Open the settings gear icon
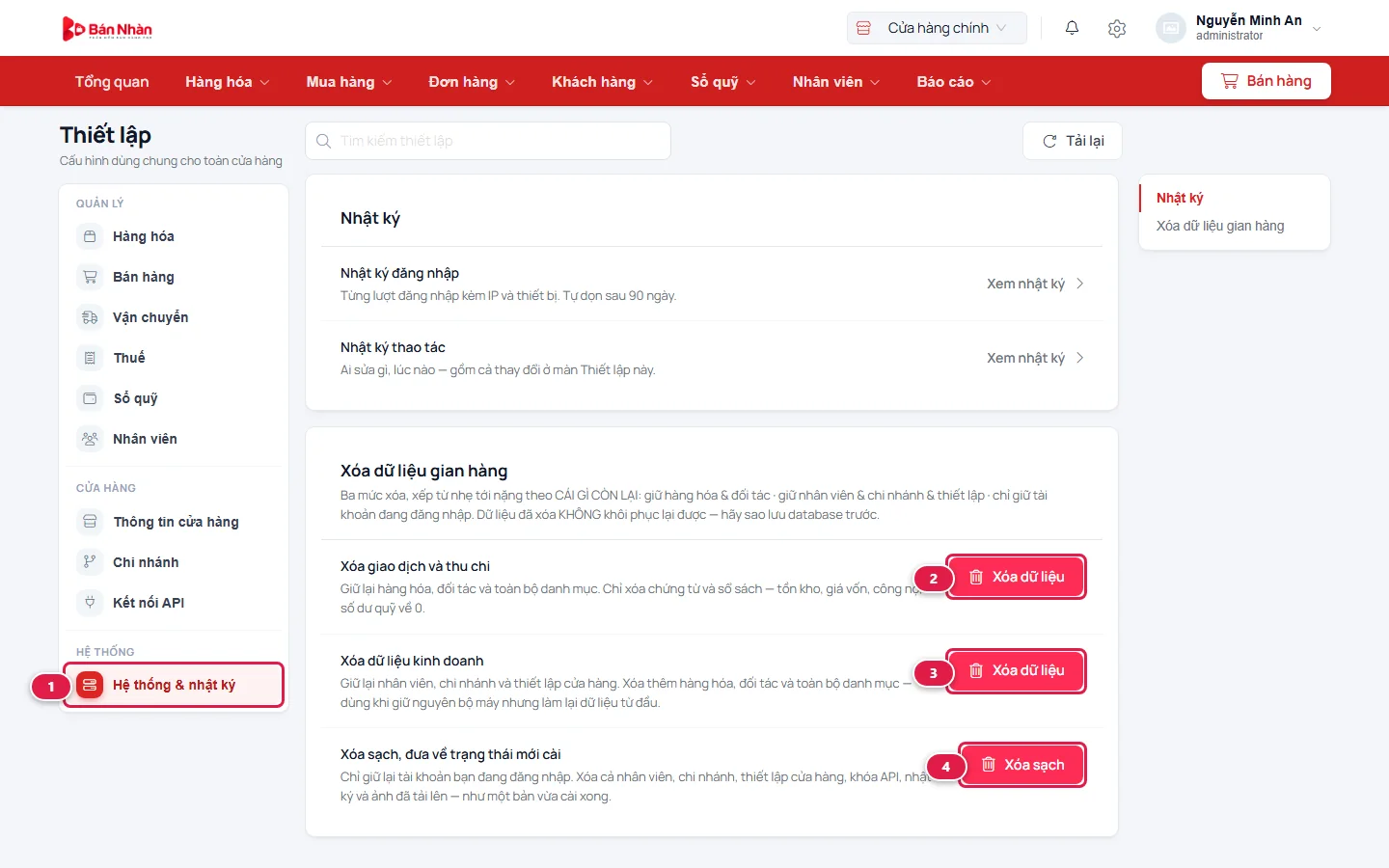Image resolution: width=1389 pixels, height=868 pixels. pos(1117,28)
